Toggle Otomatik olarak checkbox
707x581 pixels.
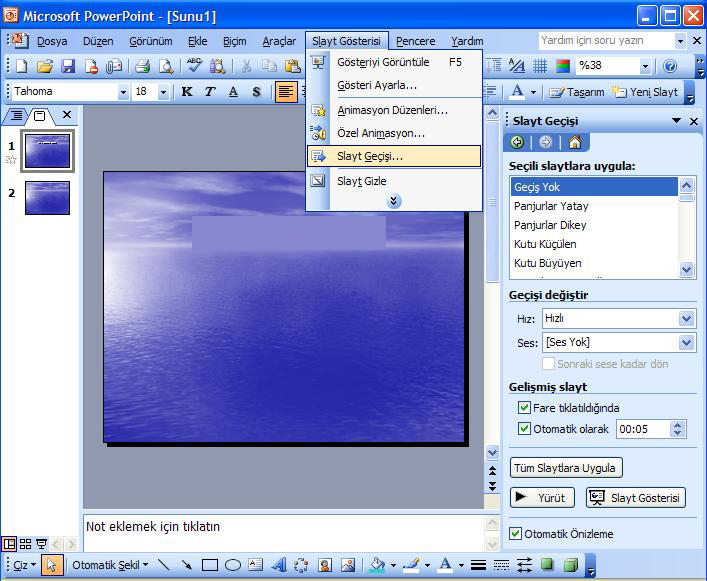pyautogui.click(x=524, y=428)
